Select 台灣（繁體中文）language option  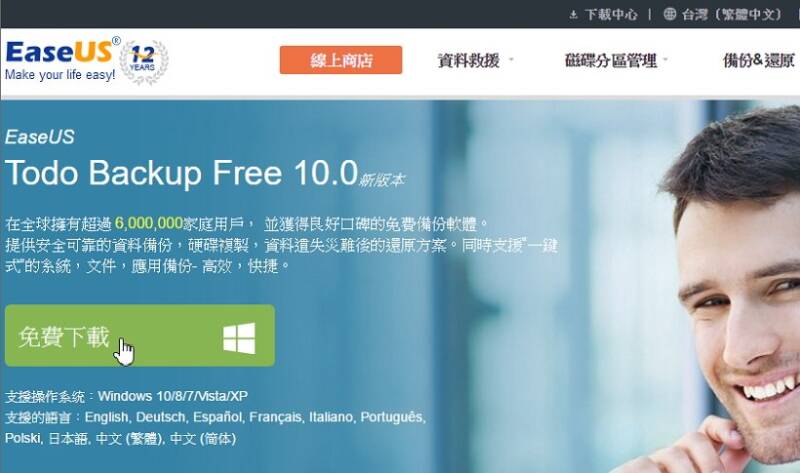click(732, 14)
